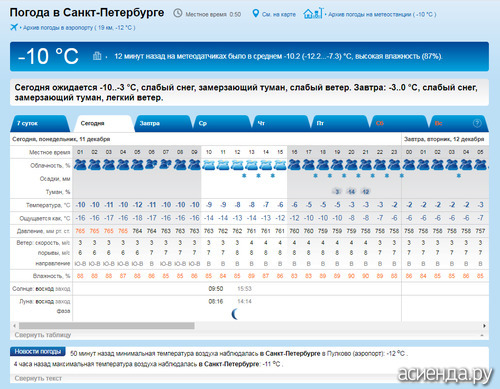Viewport: 500px width, 389px height.
Task: Click the right scroll arrow of table
Action: (x=484, y=326)
